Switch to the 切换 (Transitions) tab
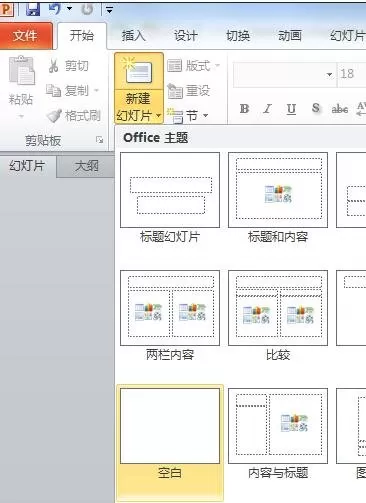366x503 pixels. coord(238,35)
